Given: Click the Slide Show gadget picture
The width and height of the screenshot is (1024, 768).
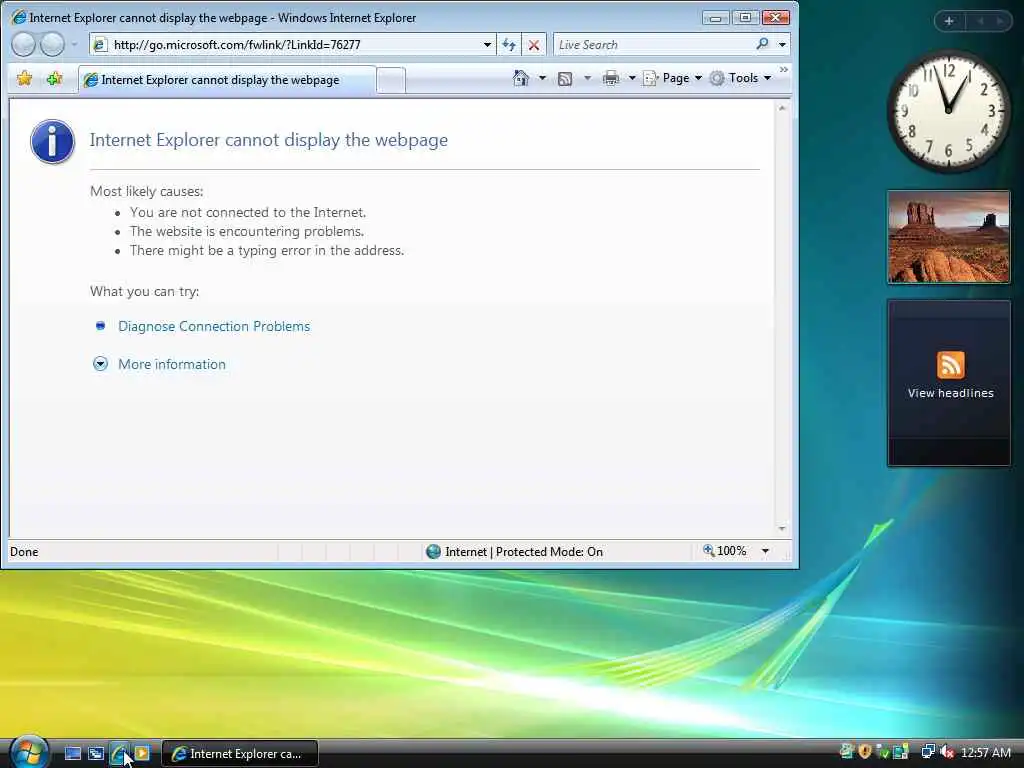Looking at the screenshot, I should pos(949,237).
